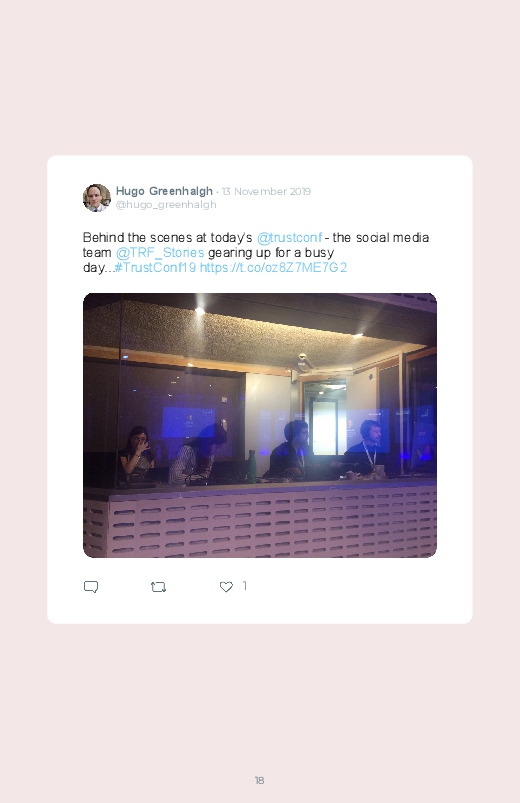Open the @TRF_Stories mention link
520x803 pixels.
click(x=160, y=252)
